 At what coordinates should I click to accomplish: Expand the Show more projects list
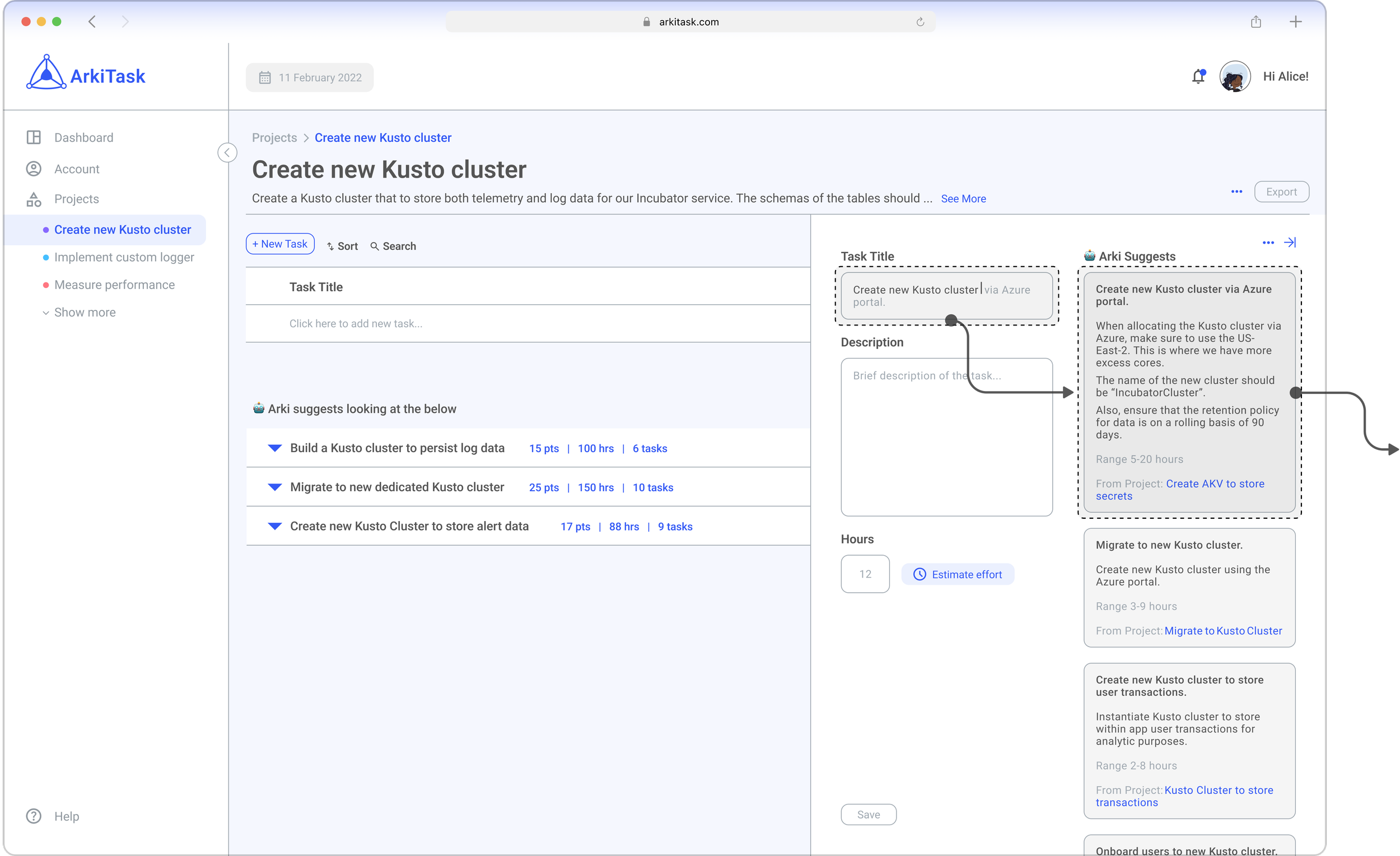pyautogui.click(x=80, y=312)
